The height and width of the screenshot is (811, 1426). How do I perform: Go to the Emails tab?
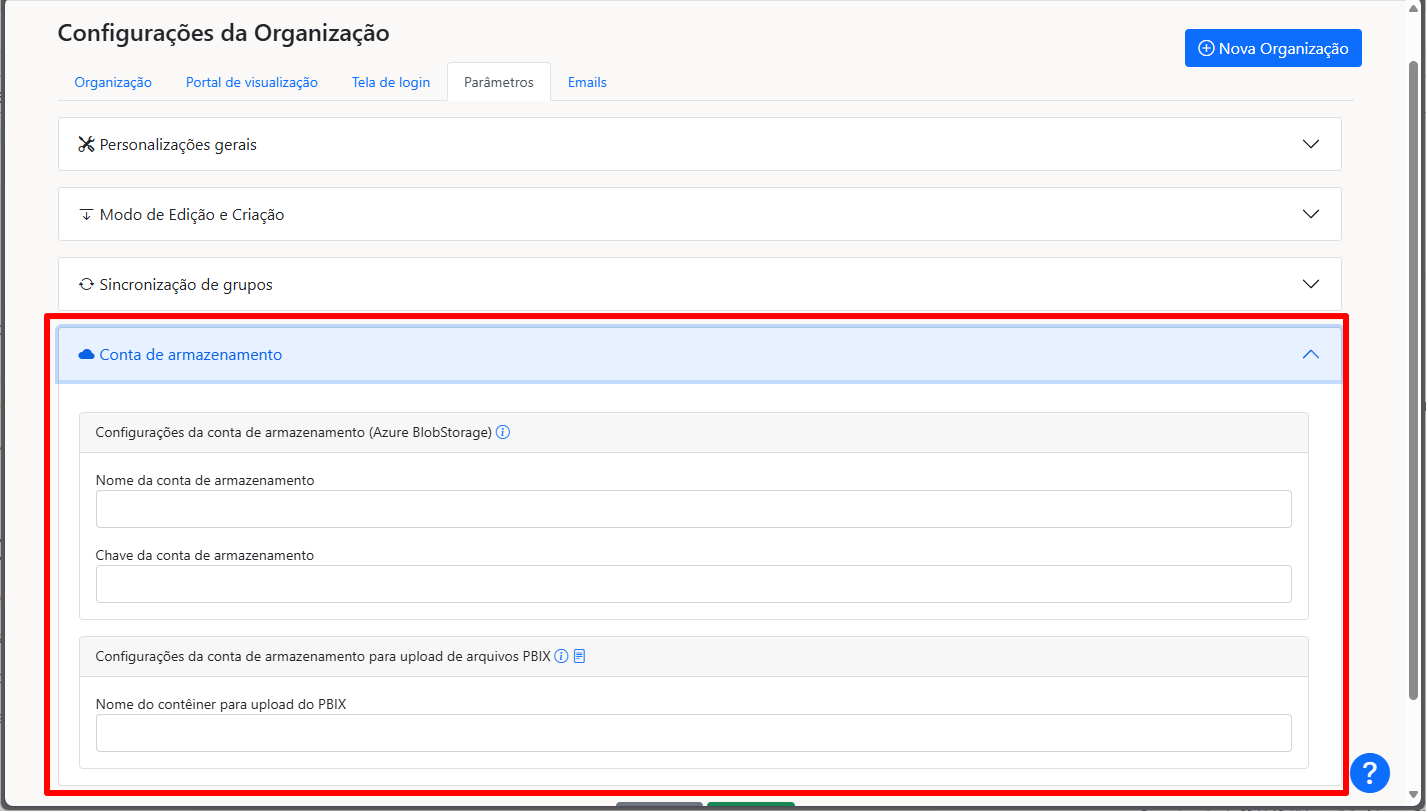coord(587,82)
